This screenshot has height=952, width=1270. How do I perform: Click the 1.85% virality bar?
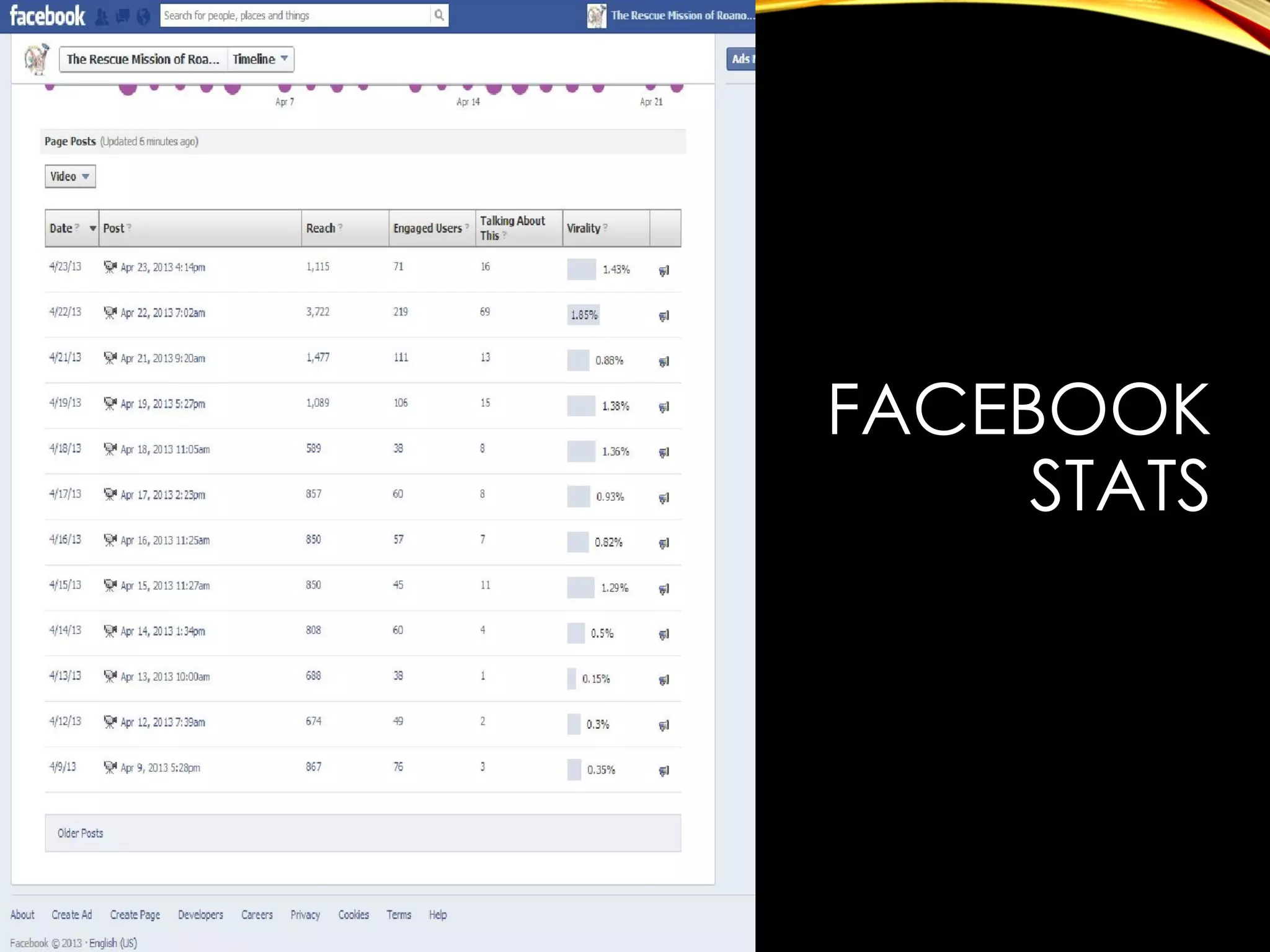[x=583, y=315]
